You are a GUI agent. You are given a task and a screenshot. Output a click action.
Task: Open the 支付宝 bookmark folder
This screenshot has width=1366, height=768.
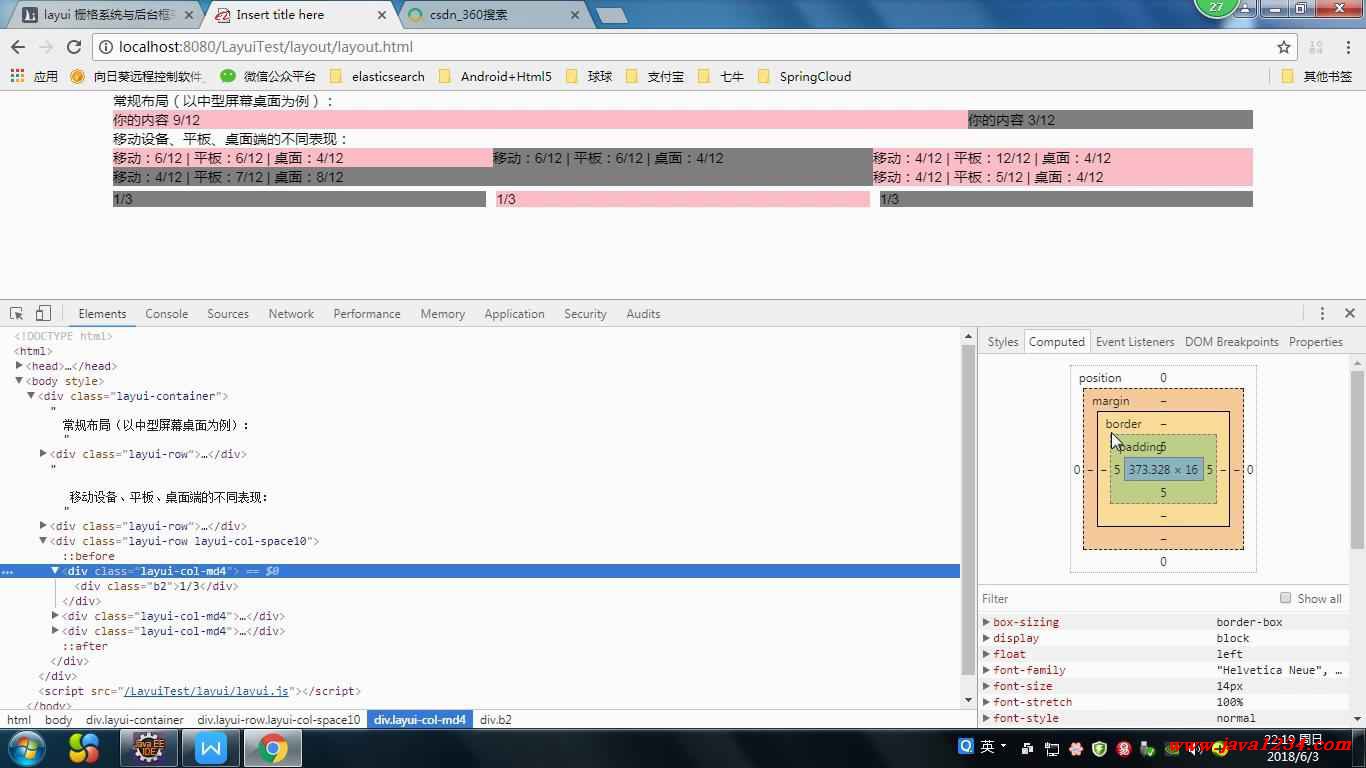pyautogui.click(x=655, y=76)
